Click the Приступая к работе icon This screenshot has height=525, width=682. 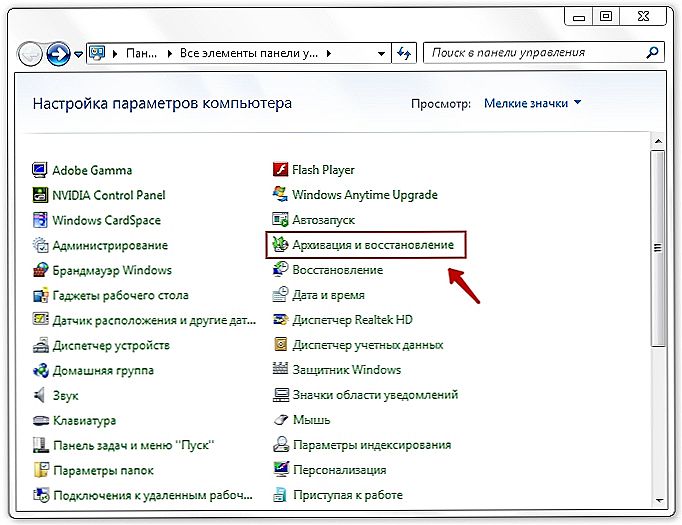(280, 495)
